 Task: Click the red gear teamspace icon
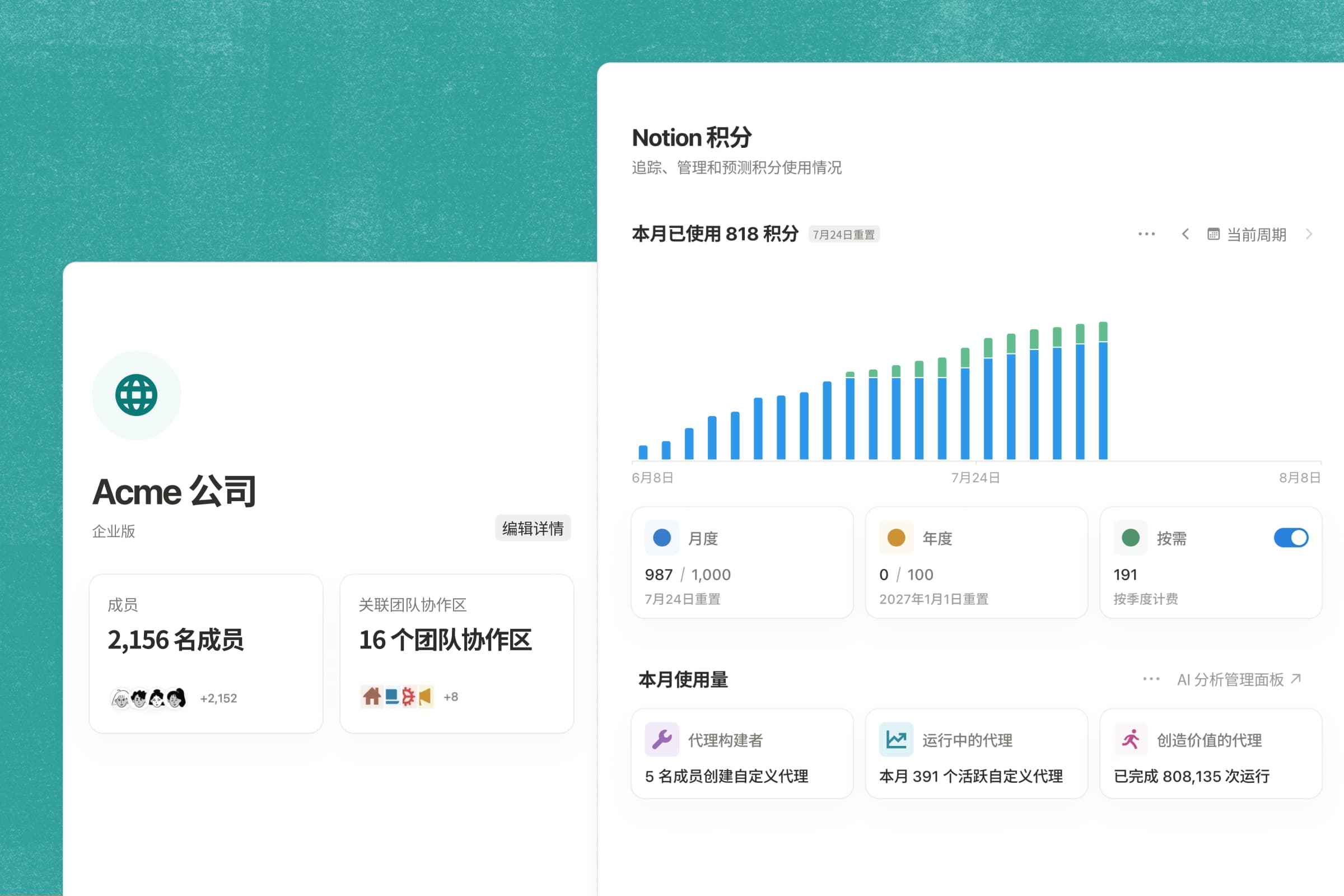(408, 697)
